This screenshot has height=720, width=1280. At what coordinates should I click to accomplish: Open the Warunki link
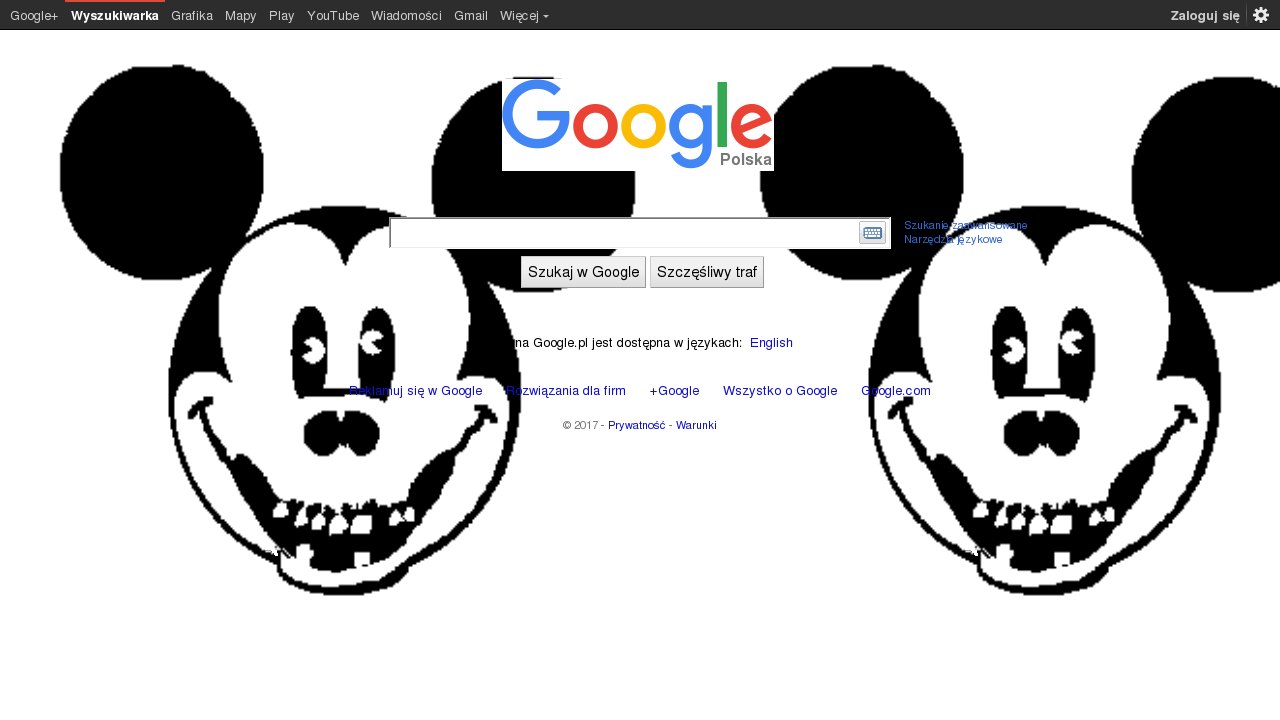696,425
